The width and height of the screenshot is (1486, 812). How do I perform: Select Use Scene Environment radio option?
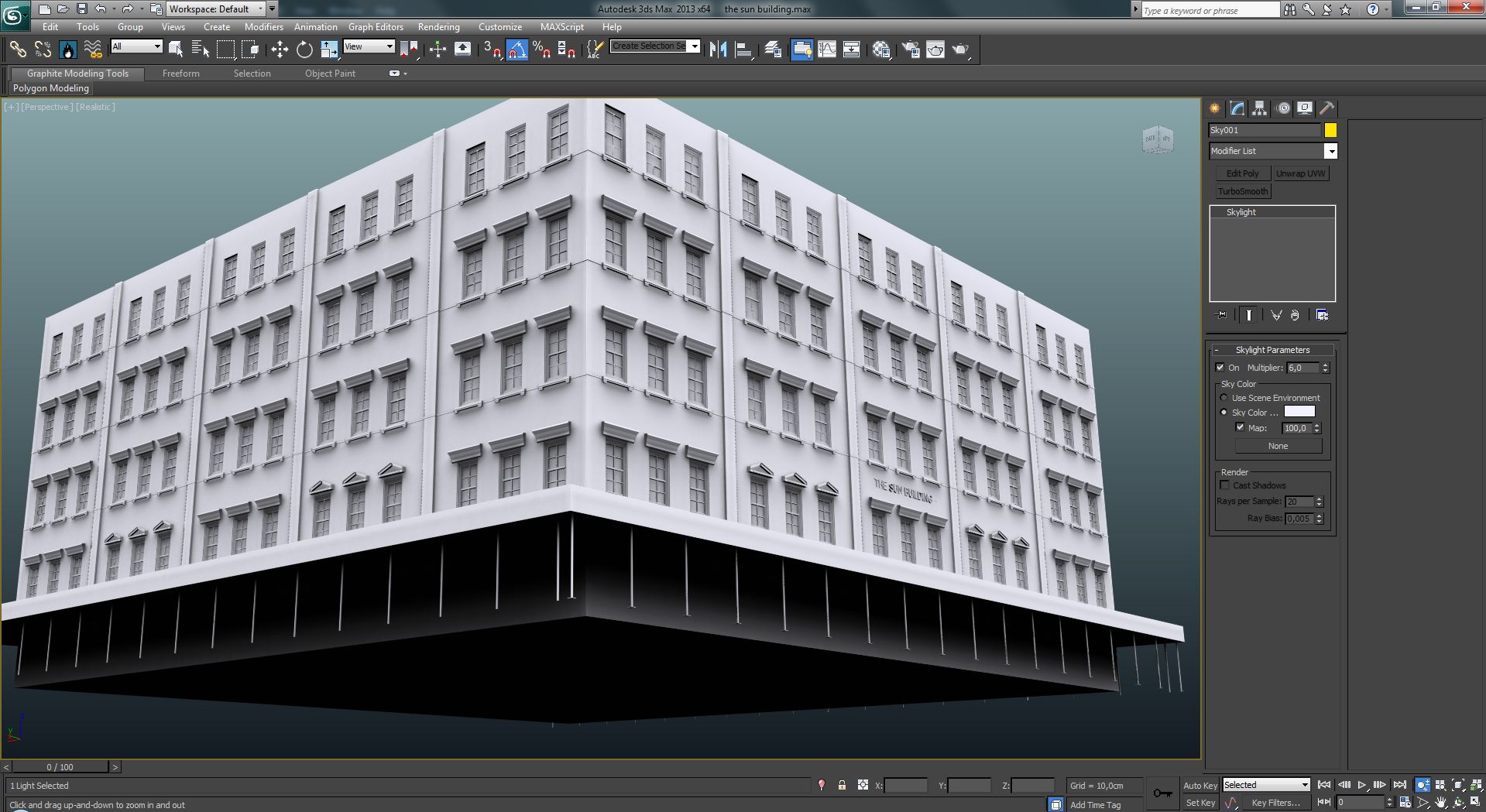point(1223,398)
